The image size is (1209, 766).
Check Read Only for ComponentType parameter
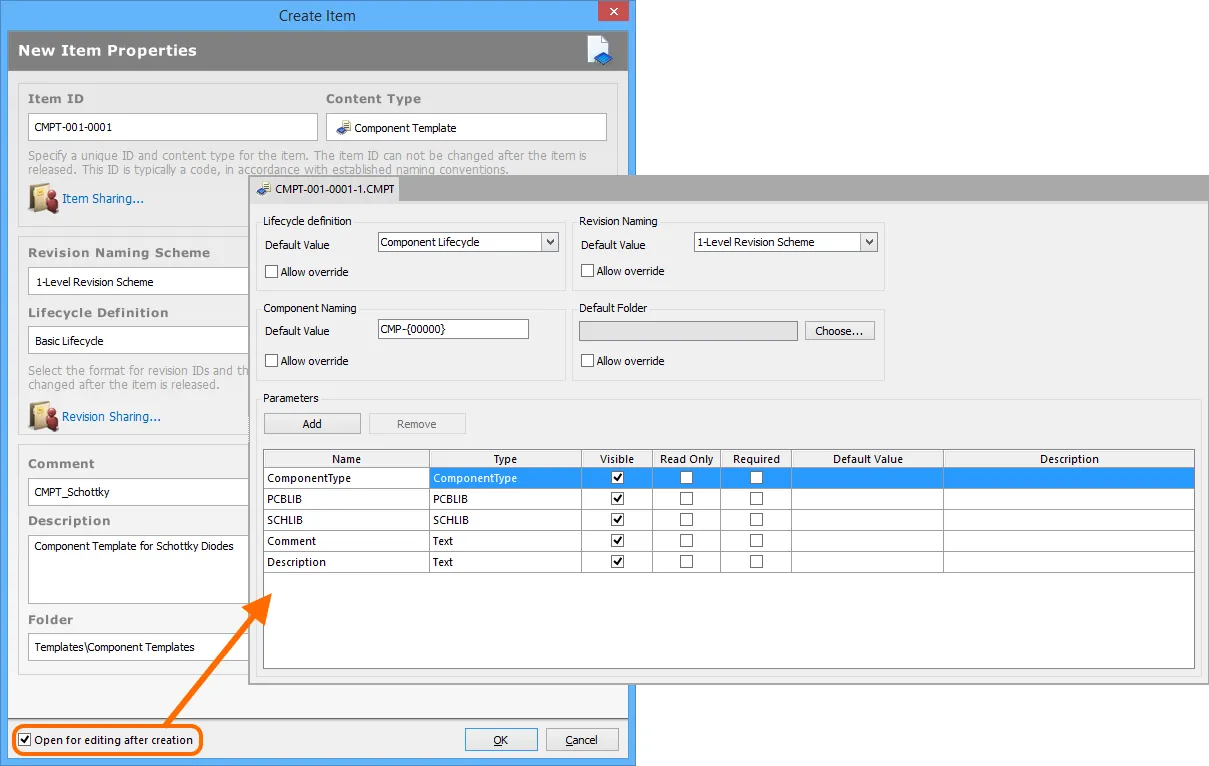[686, 478]
